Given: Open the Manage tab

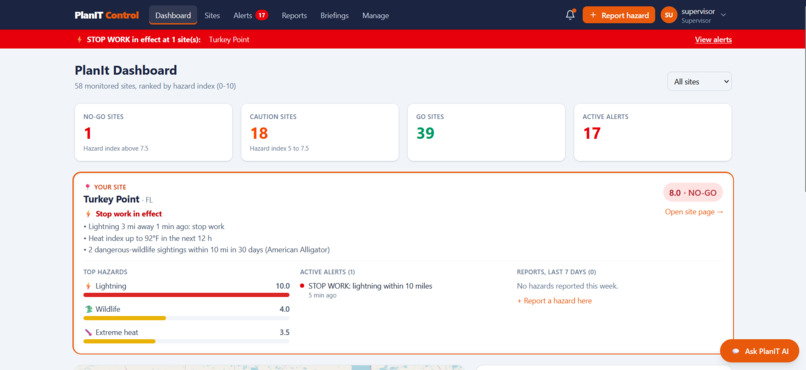Looking at the screenshot, I should click(x=375, y=15).
